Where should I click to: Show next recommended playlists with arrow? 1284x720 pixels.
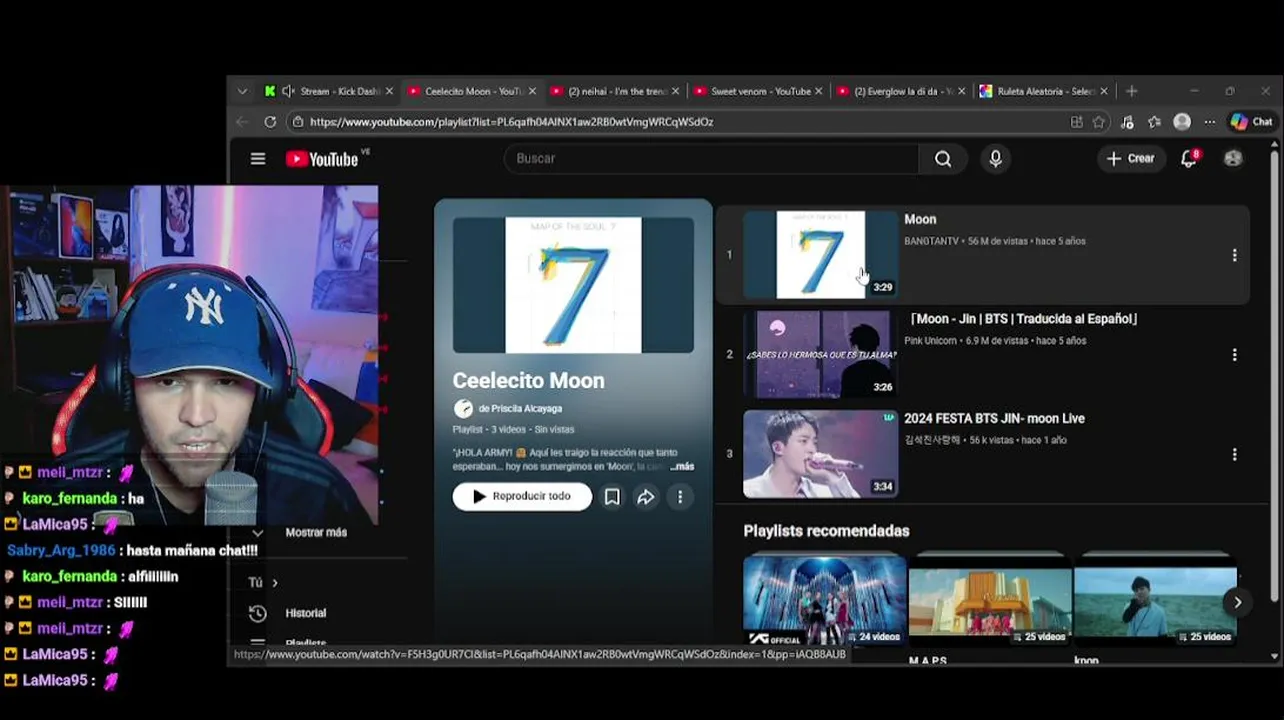pyautogui.click(x=1237, y=602)
